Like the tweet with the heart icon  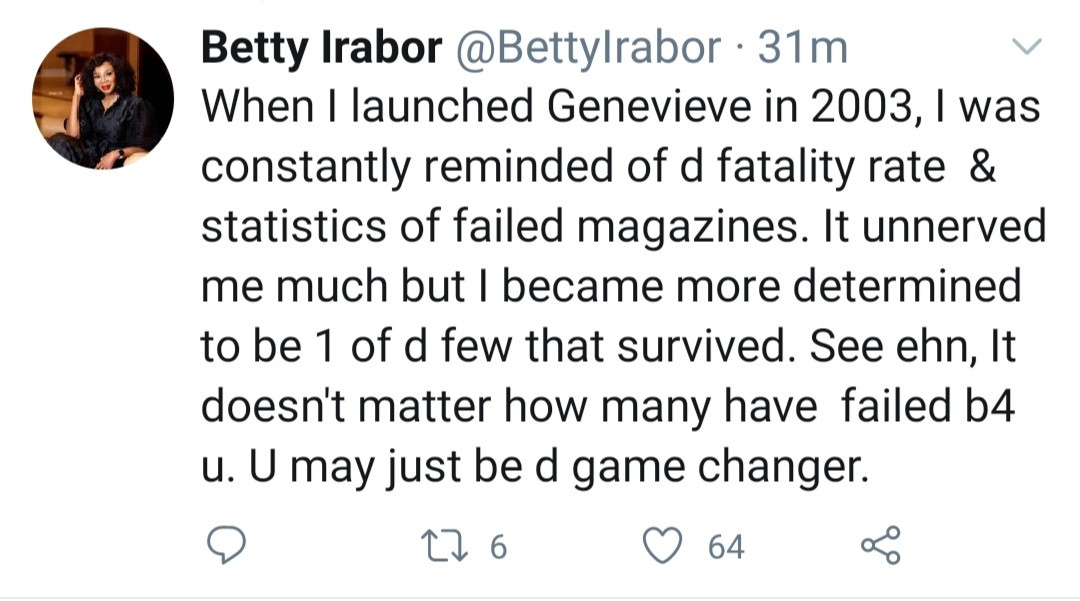click(659, 545)
